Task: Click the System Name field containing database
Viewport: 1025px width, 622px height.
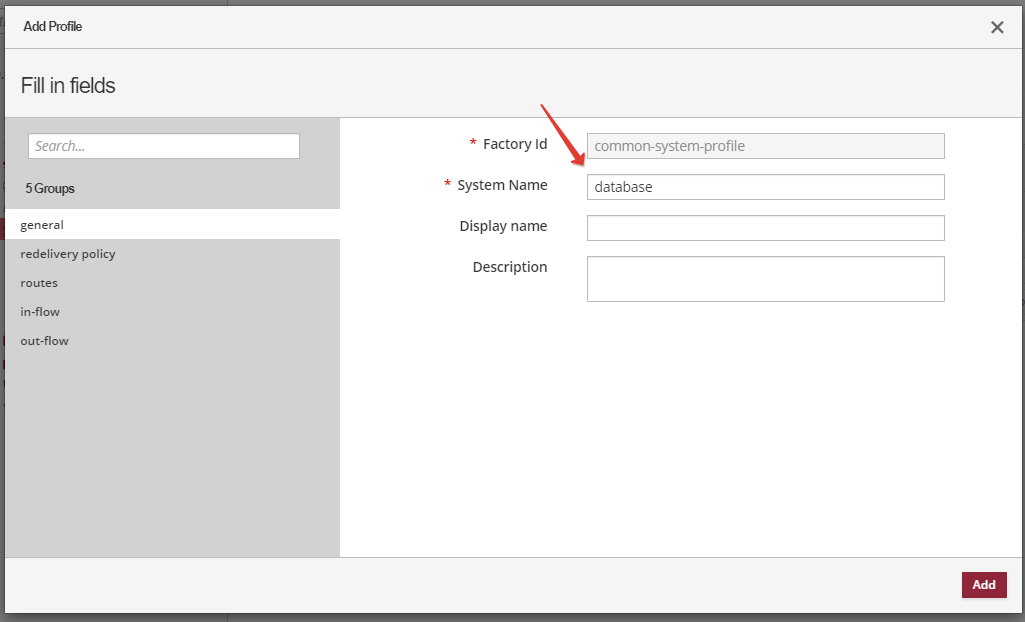Action: (765, 186)
